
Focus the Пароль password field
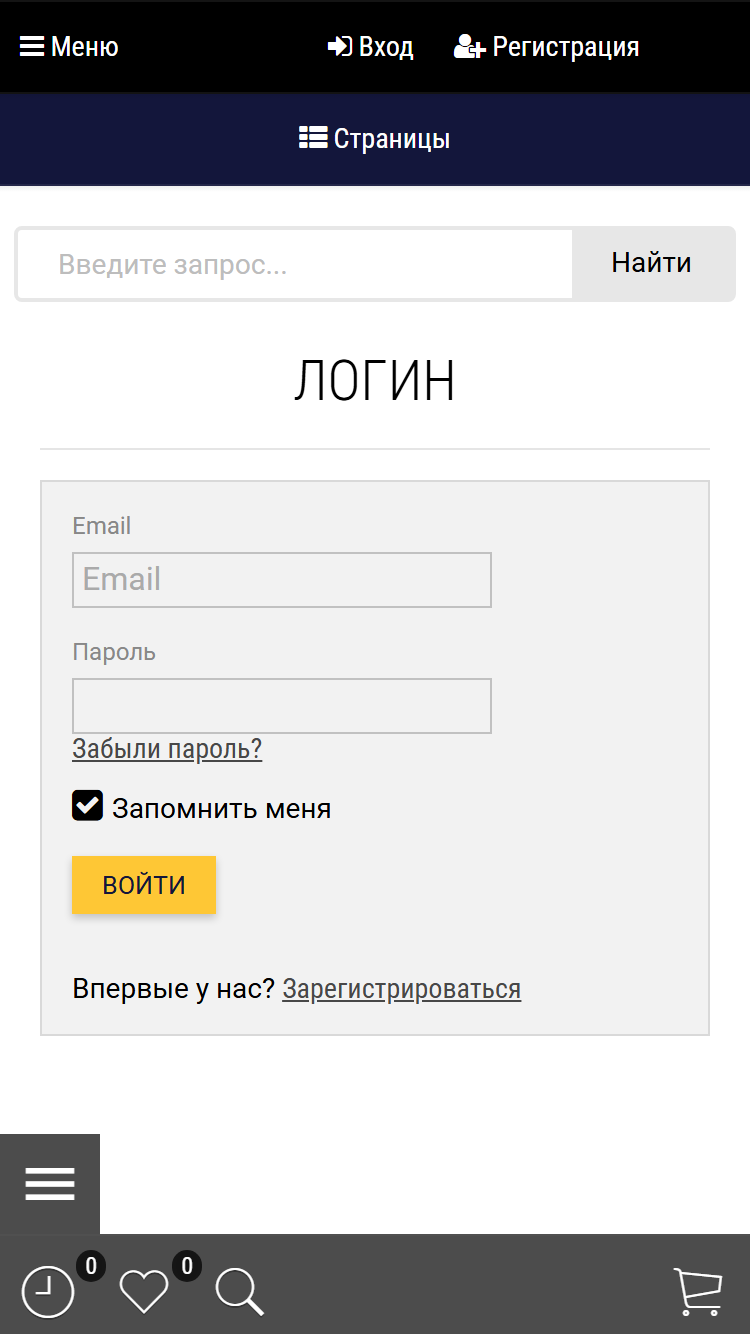(x=282, y=706)
